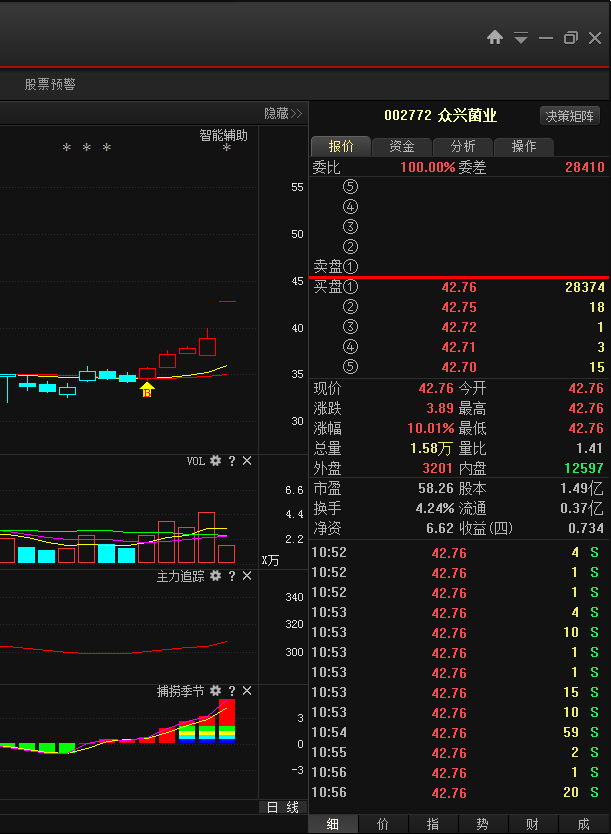Switch to the 分析 tab
The image size is (611, 834).
point(463,146)
